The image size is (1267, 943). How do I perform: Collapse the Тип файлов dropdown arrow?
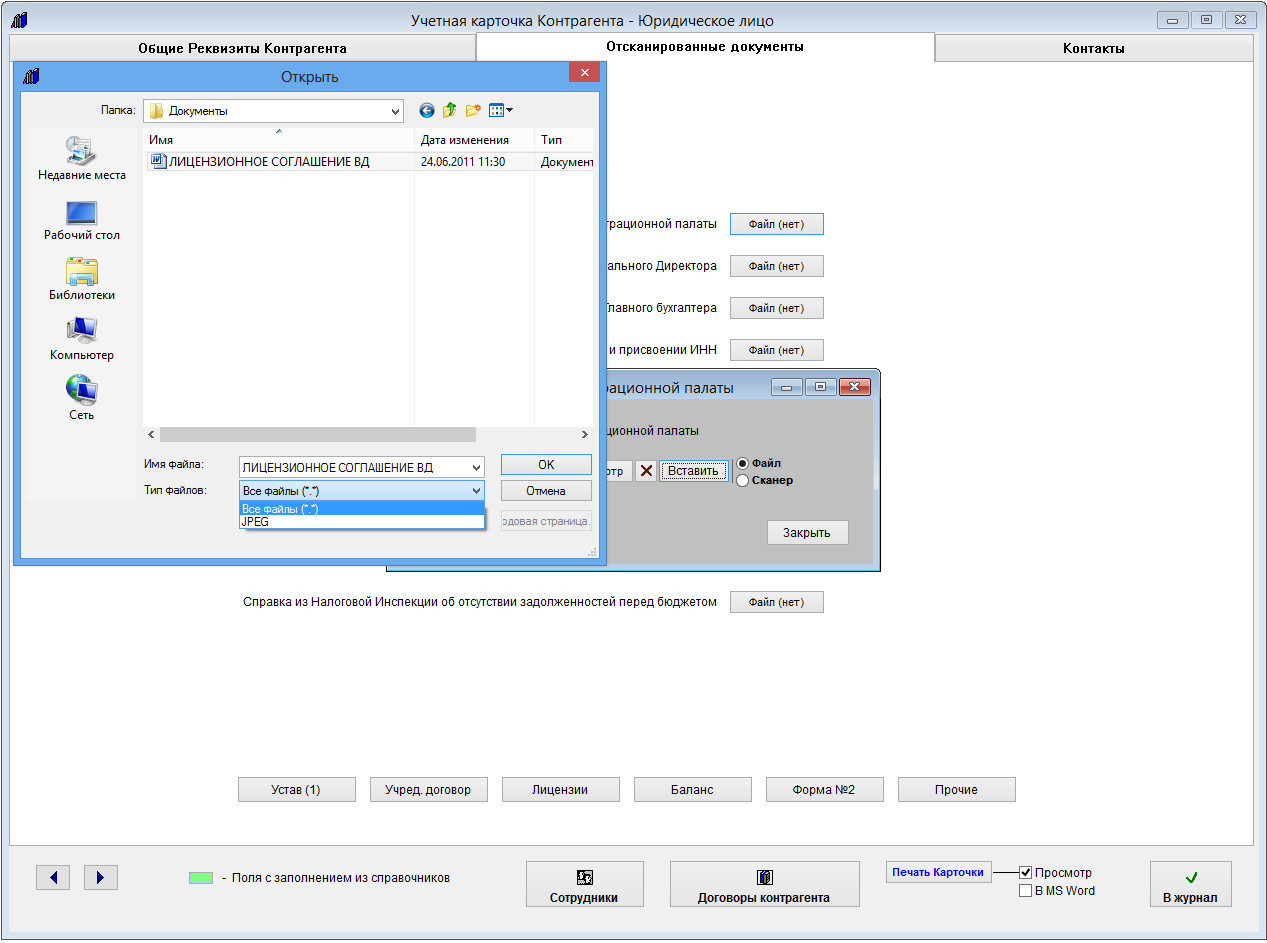click(x=475, y=491)
